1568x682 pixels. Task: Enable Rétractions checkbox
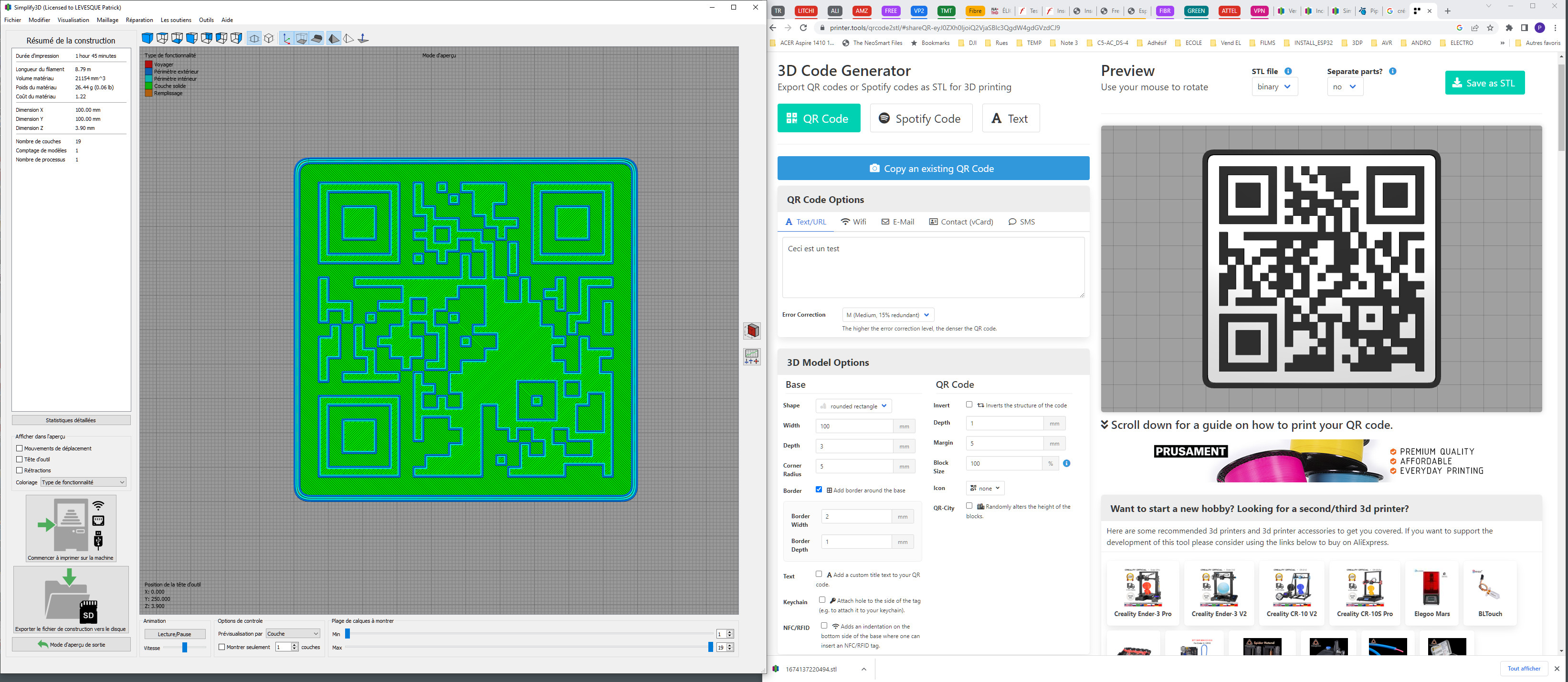20,470
